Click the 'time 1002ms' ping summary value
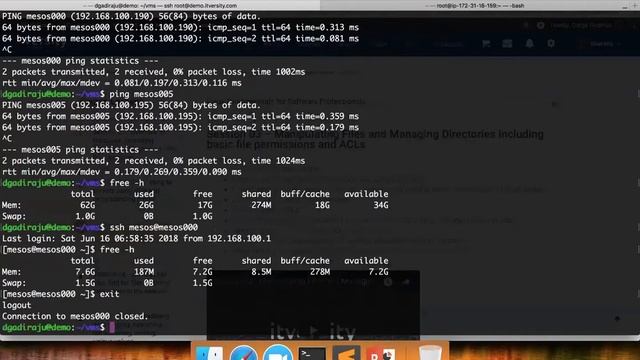This screenshot has height=360, width=640. [x=278, y=72]
